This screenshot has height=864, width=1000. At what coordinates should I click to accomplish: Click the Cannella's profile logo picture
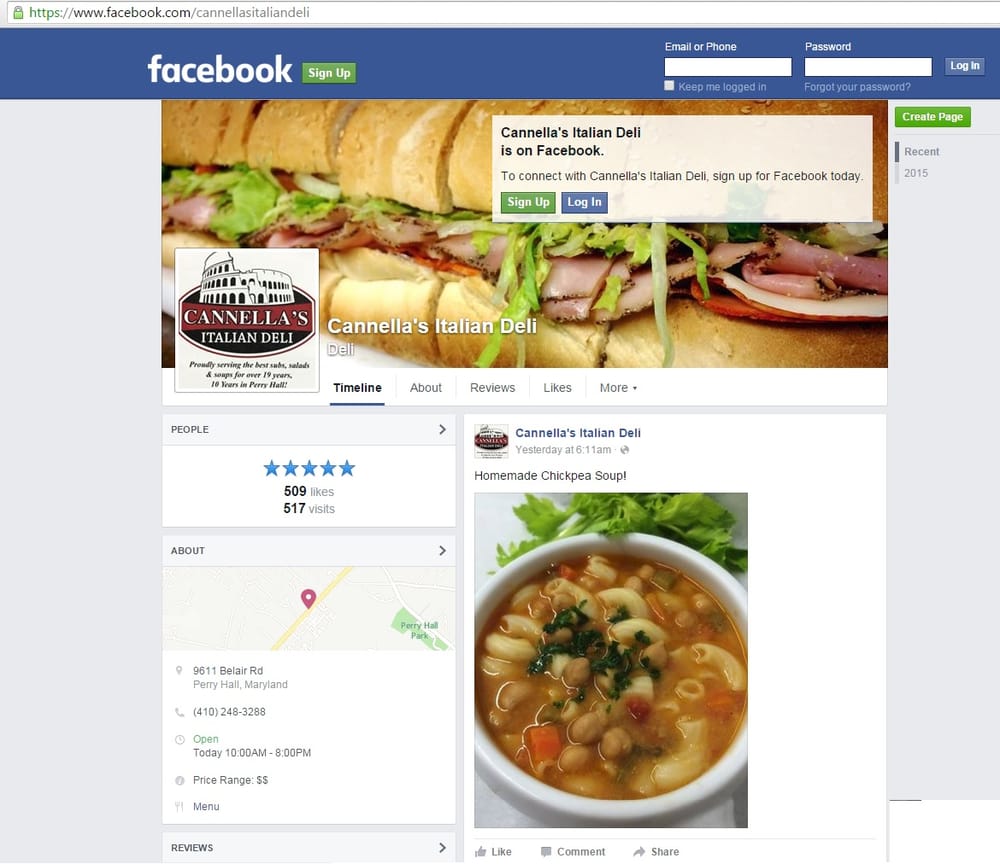pyautogui.click(x=247, y=319)
